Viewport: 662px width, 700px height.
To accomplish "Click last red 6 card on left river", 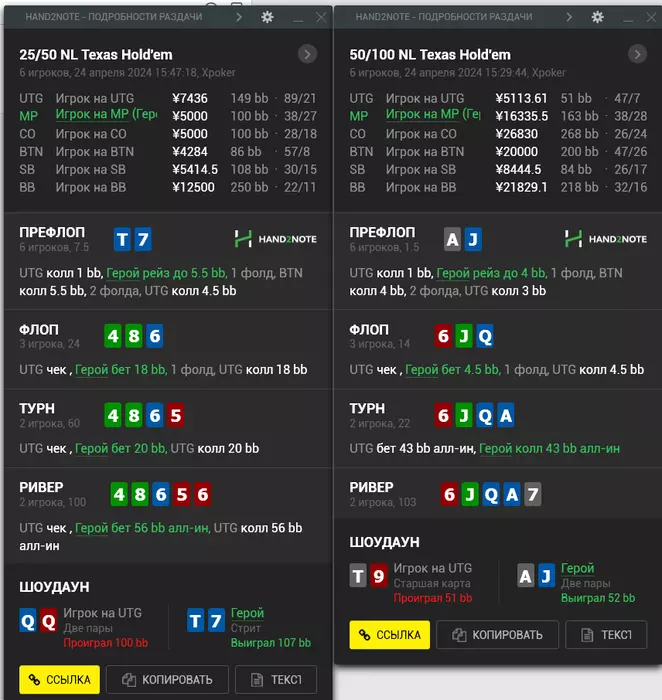I will tap(203, 494).
